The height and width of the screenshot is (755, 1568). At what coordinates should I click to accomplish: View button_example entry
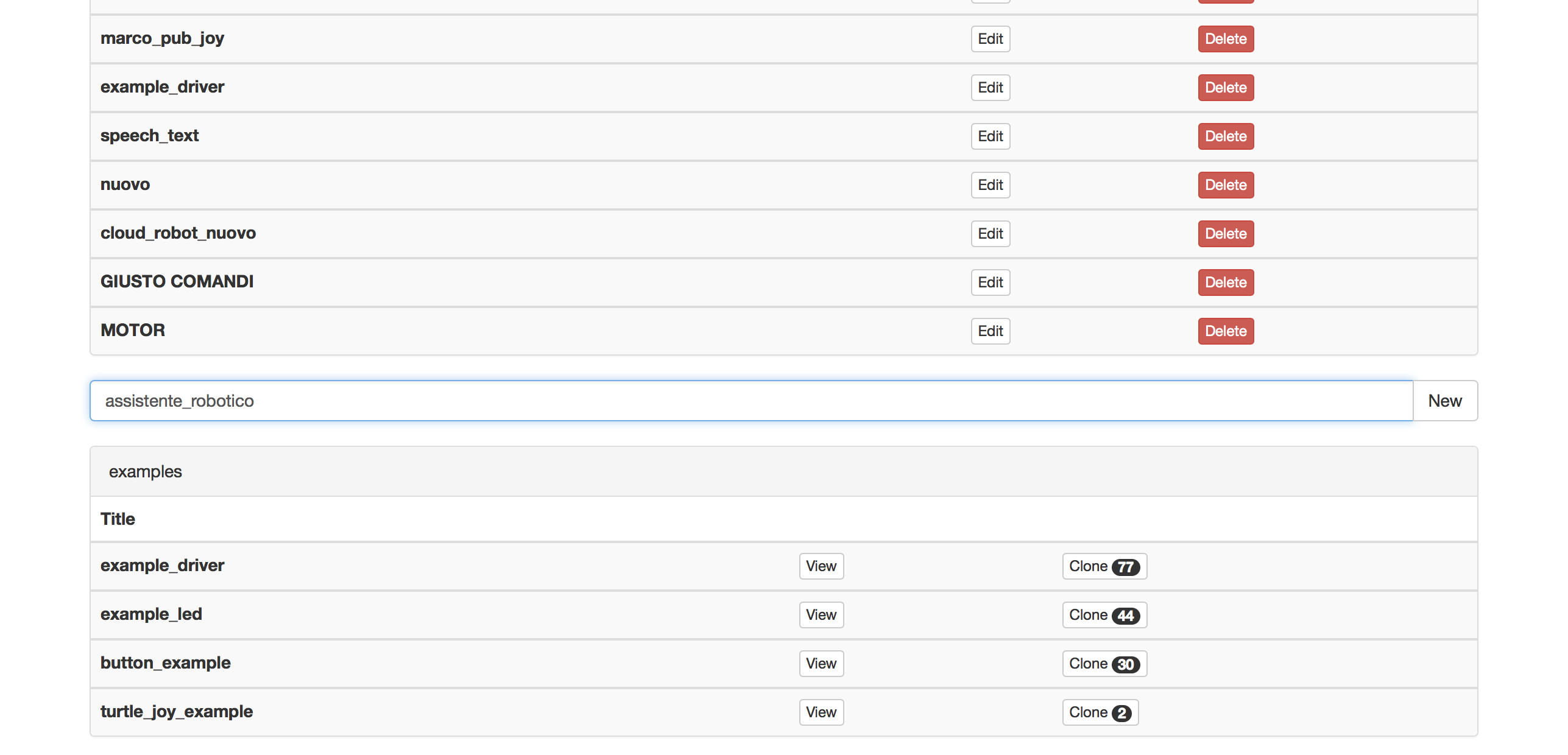point(822,662)
